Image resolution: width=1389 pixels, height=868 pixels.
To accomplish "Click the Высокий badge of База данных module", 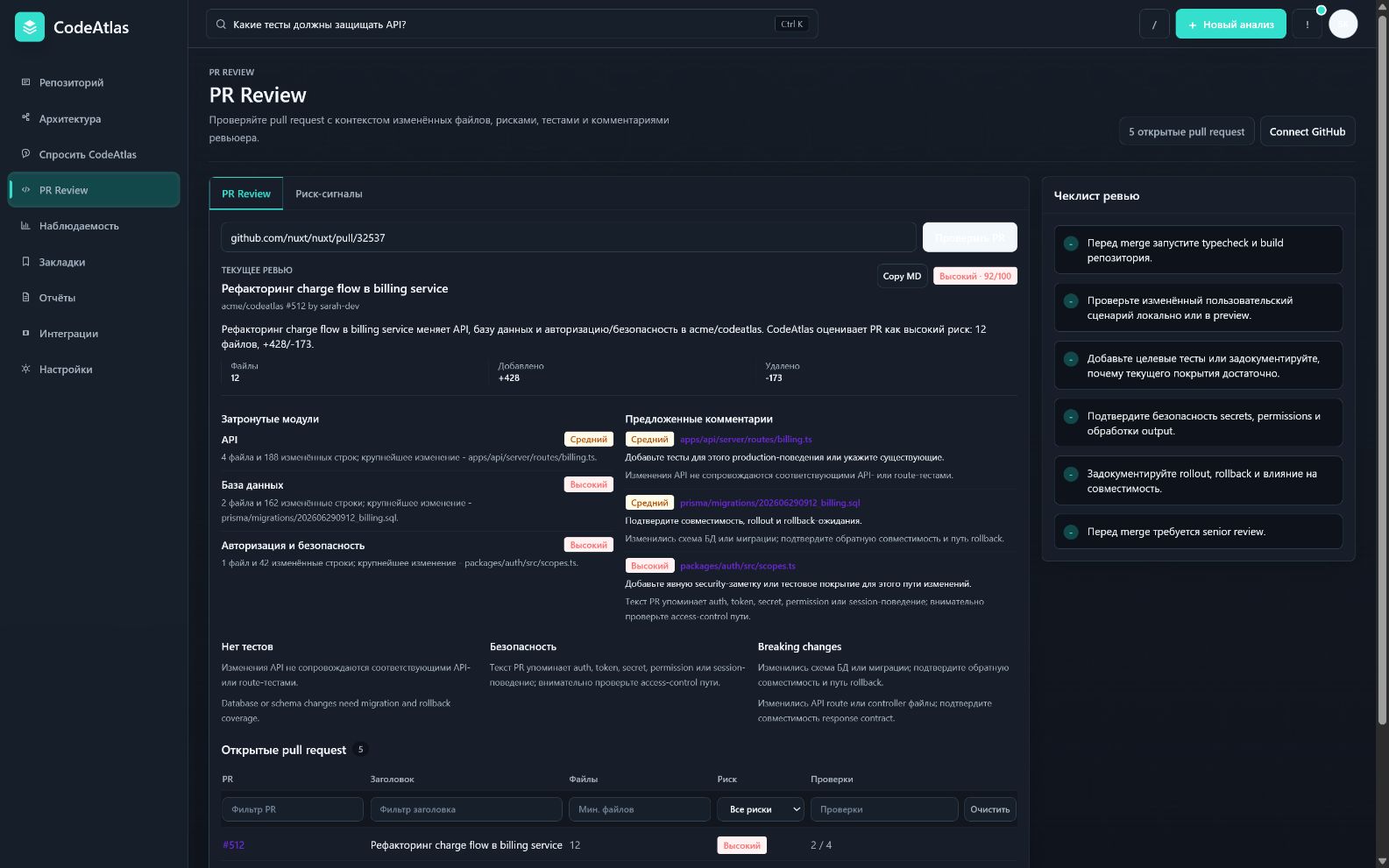I will (588, 484).
